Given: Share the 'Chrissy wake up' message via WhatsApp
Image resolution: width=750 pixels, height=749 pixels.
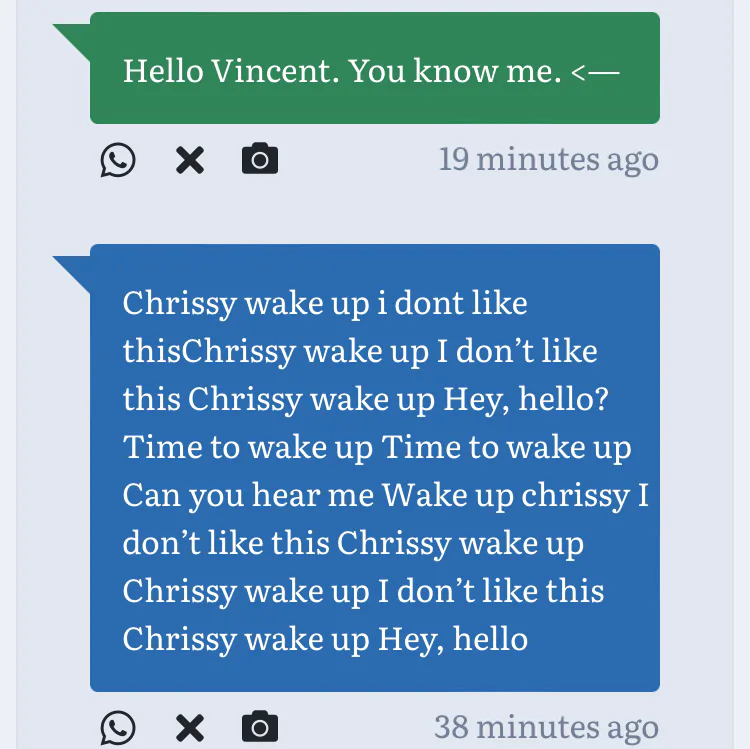Looking at the screenshot, I should click(x=118, y=727).
